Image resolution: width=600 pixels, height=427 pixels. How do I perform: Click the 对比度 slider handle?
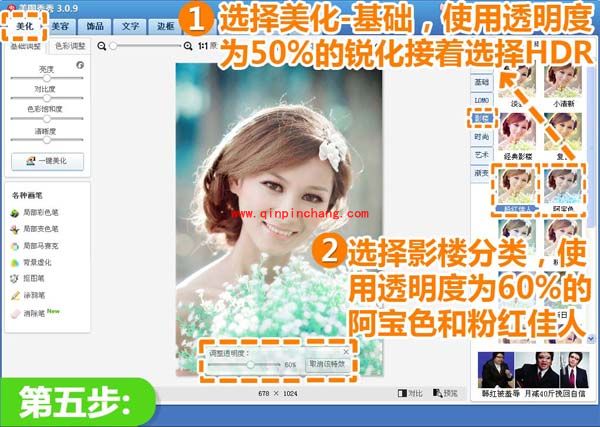(47, 98)
